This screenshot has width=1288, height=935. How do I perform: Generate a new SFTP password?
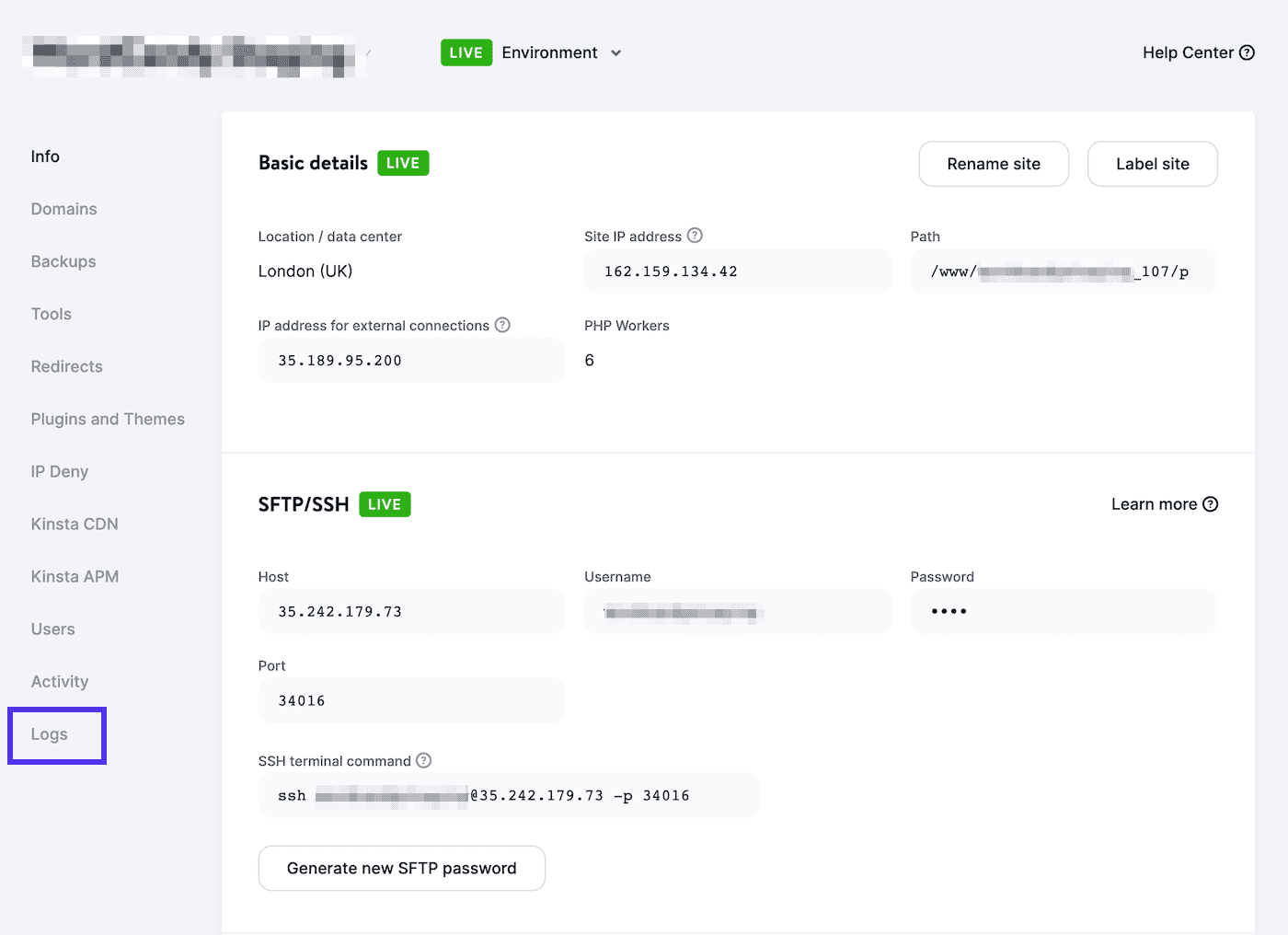pos(401,868)
